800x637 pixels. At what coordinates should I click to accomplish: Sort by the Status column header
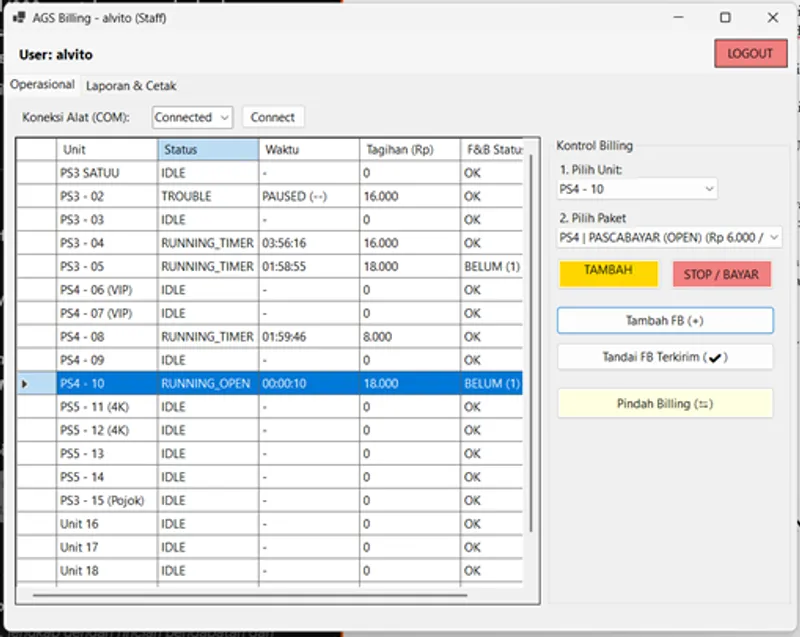click(x=208, y=150)
